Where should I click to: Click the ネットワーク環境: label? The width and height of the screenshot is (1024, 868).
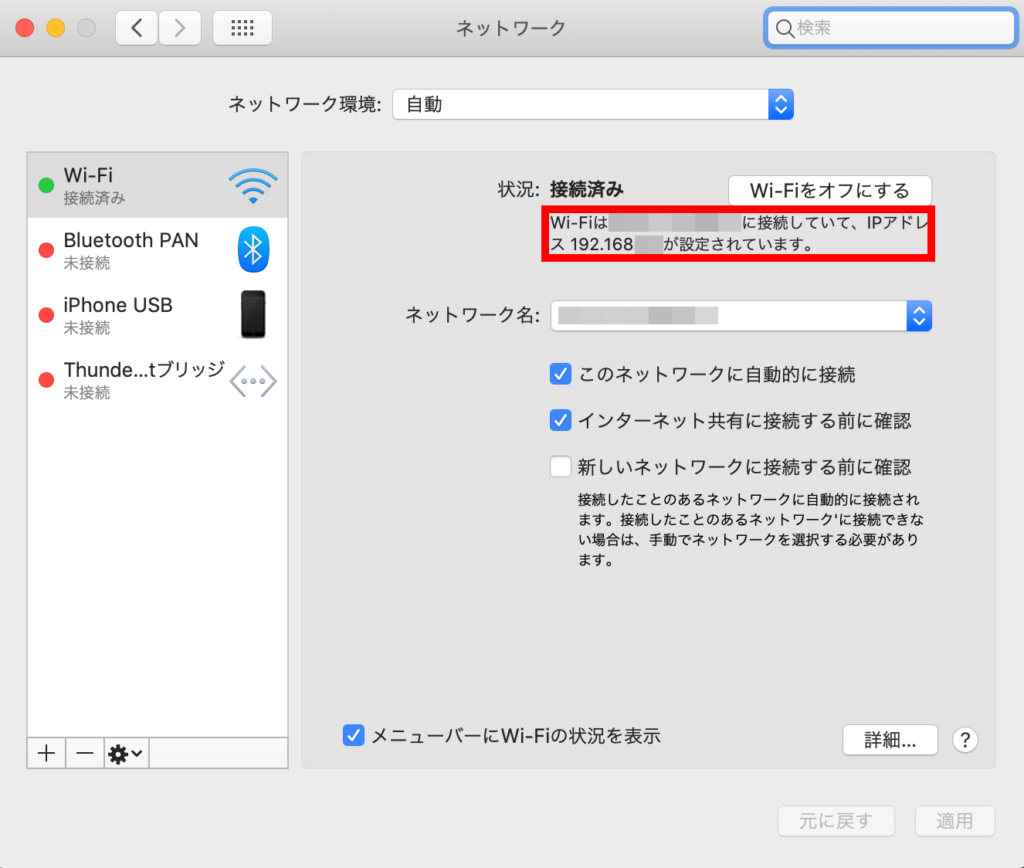pos(304,104)
